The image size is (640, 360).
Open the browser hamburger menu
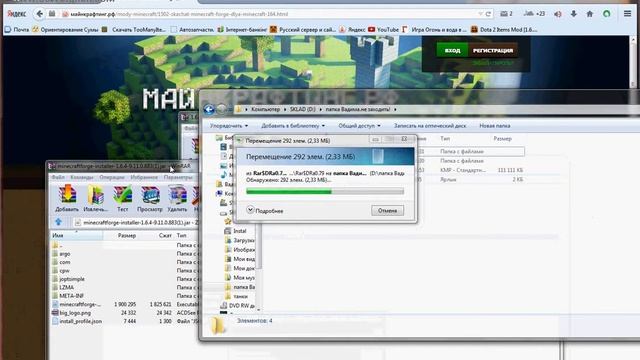tap(627, 14)
